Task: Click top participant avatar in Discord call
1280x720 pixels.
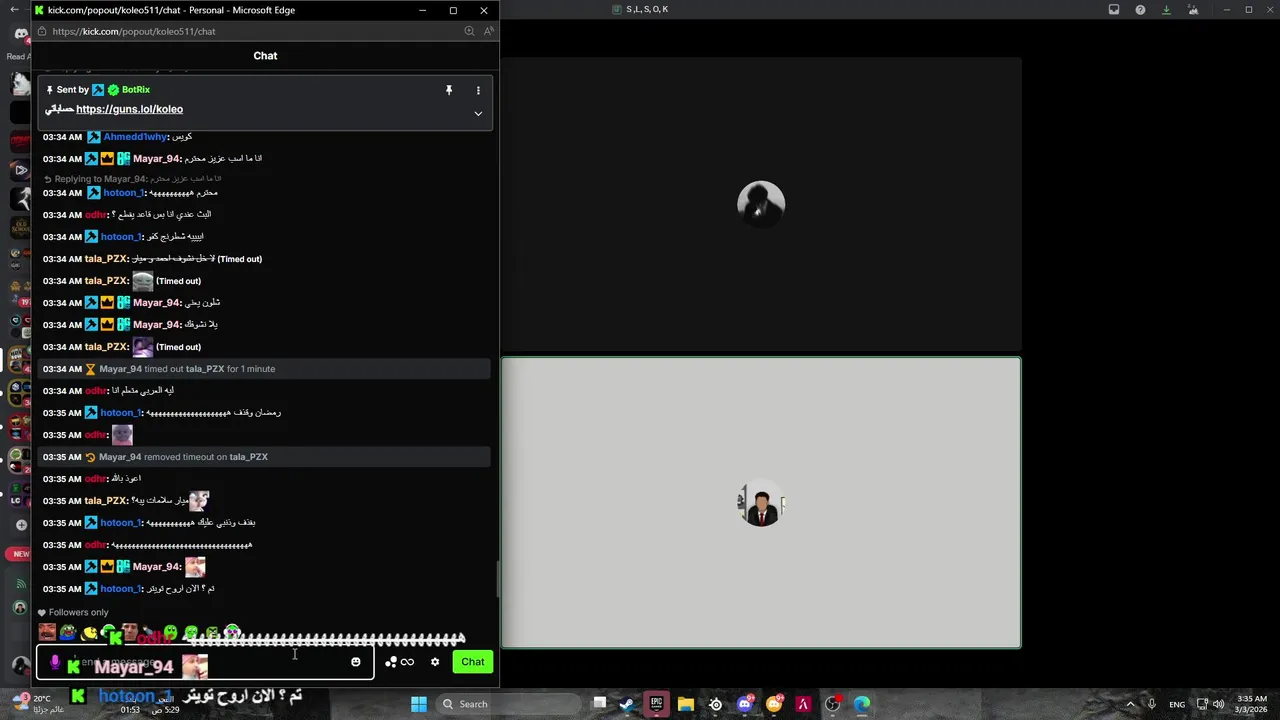Action: (761, 204)
